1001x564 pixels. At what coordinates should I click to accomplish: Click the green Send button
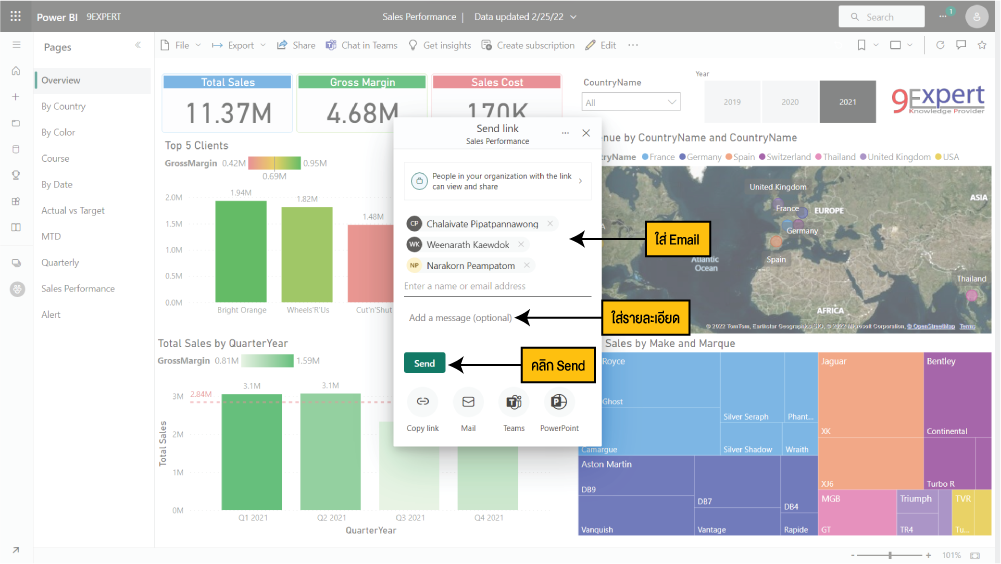point(424,363)
